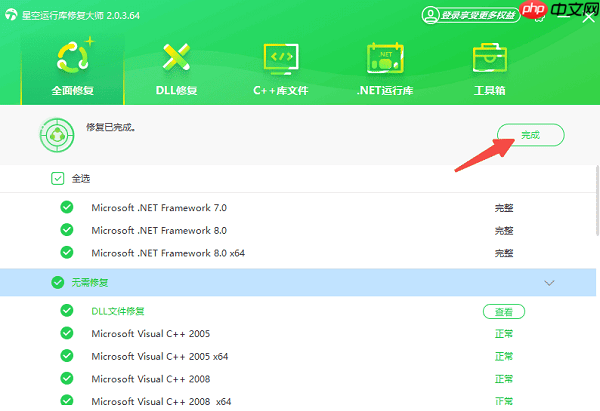The image size is (600, 411).
Task: Select the Microsoft Visual C++ 2008 x64 text
Action: (161, 401)
